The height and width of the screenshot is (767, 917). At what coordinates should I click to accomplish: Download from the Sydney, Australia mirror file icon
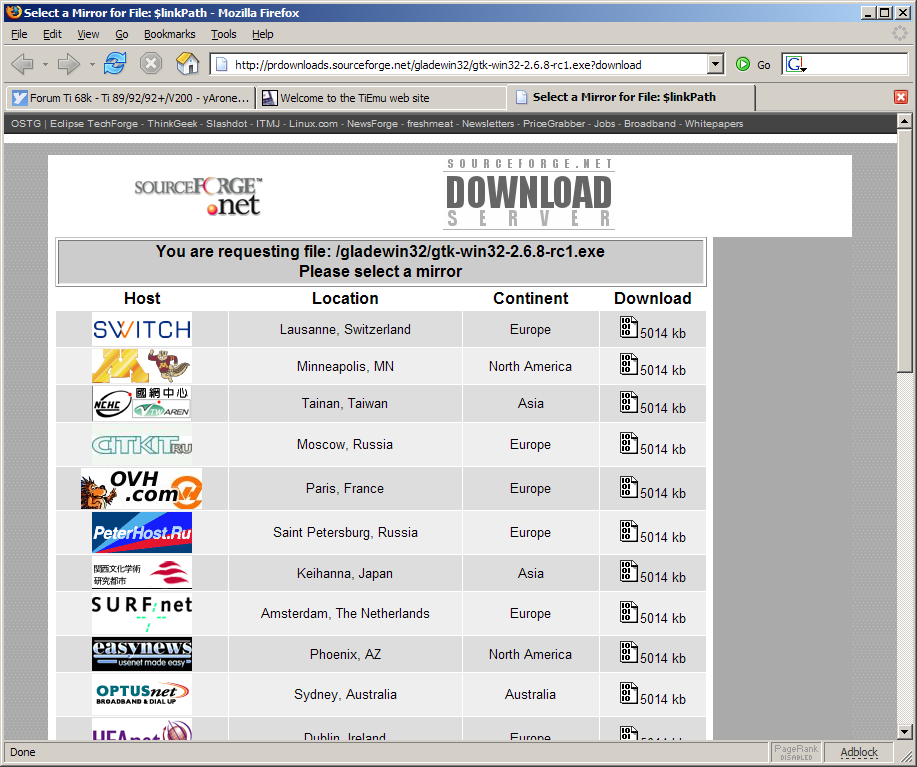click(x=629, y=693)
